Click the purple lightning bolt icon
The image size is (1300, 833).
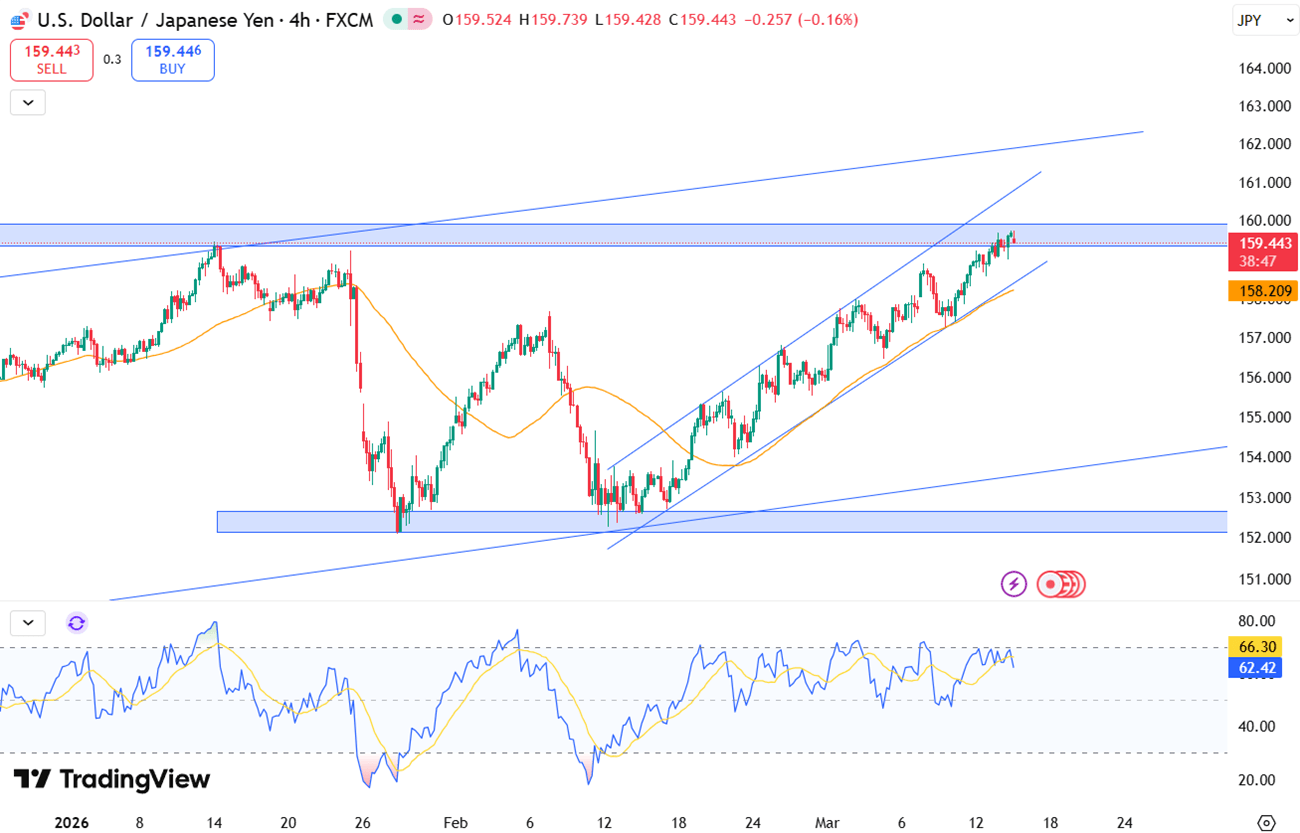pyautogui.click(x=1014, y=584)
